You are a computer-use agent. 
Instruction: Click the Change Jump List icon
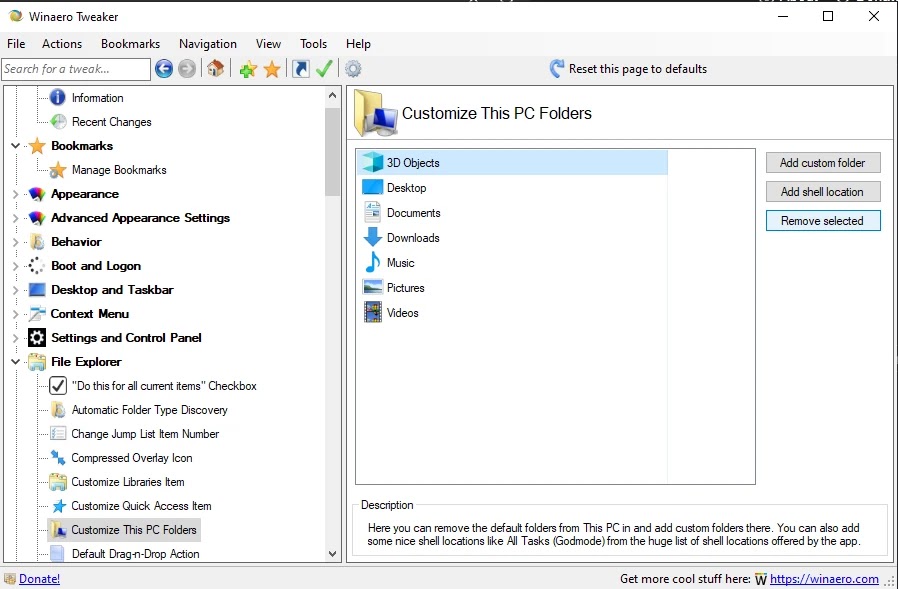58,434
